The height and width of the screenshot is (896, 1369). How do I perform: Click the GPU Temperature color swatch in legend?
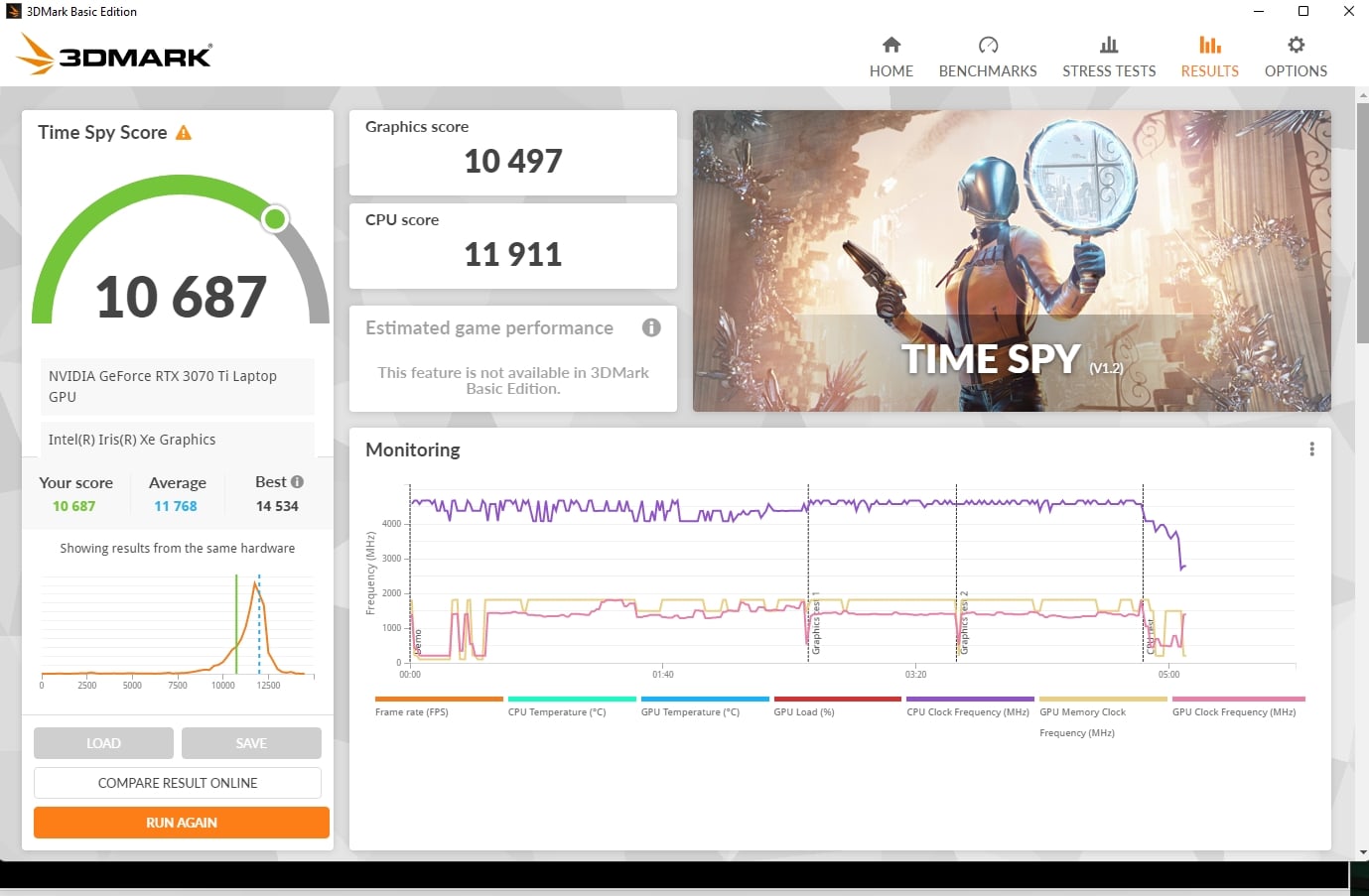coord(705,700)
